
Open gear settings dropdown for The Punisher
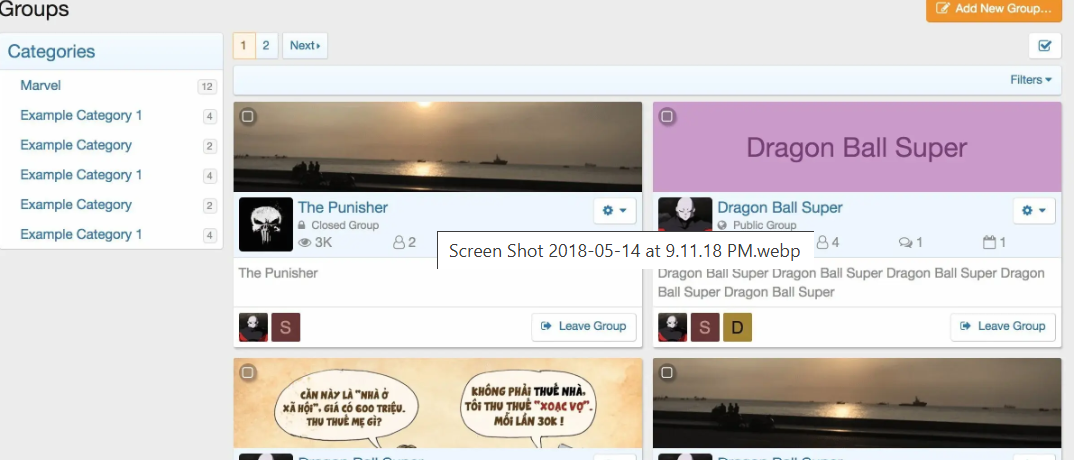point(614,211)
